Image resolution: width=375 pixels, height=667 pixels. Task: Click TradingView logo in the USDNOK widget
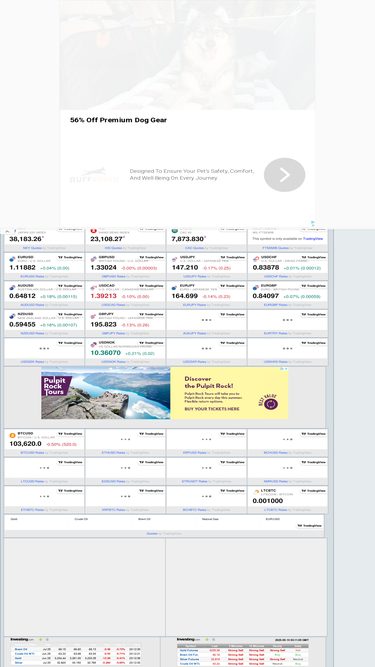(151, 343)
